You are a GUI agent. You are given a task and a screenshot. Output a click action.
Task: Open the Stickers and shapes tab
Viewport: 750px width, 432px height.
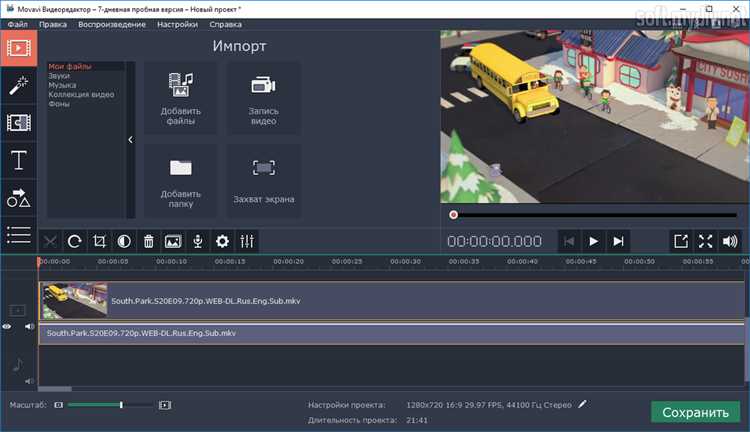click(19, 198)
